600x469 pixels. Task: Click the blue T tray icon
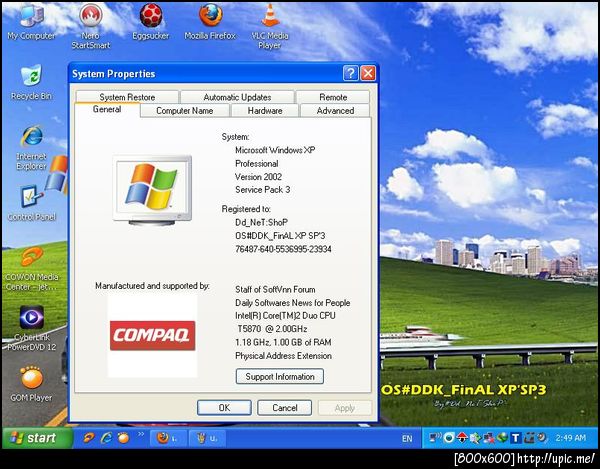516,438
